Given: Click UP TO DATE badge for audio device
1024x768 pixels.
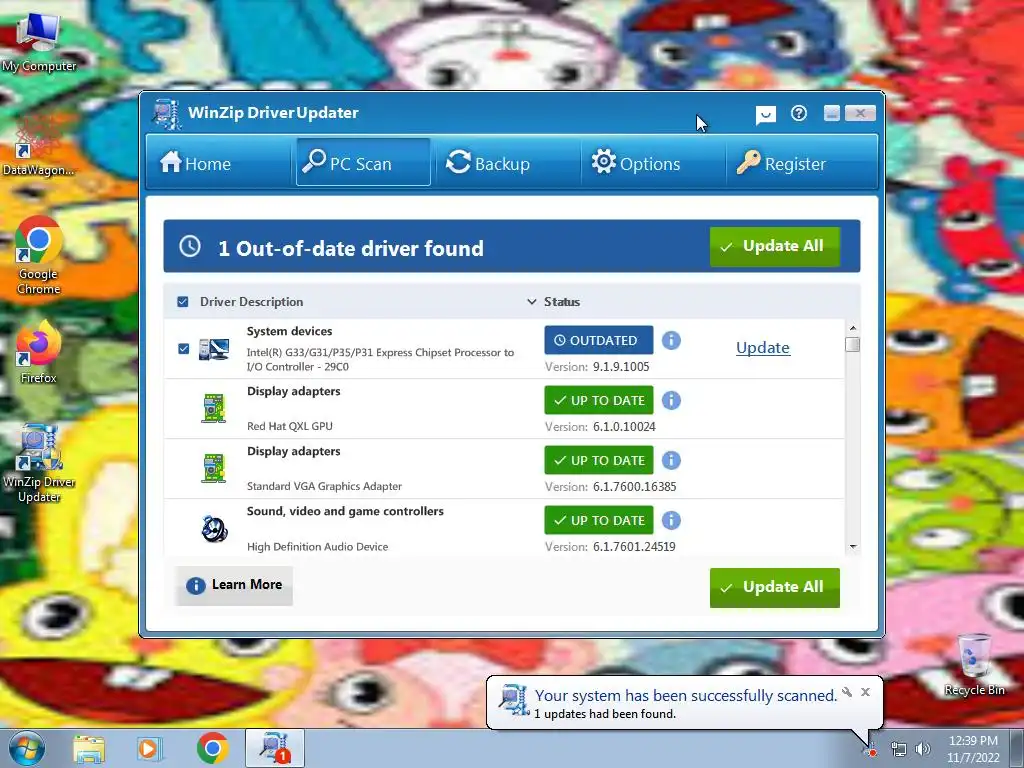Looking at the screenshot, I should coord(599,520).
